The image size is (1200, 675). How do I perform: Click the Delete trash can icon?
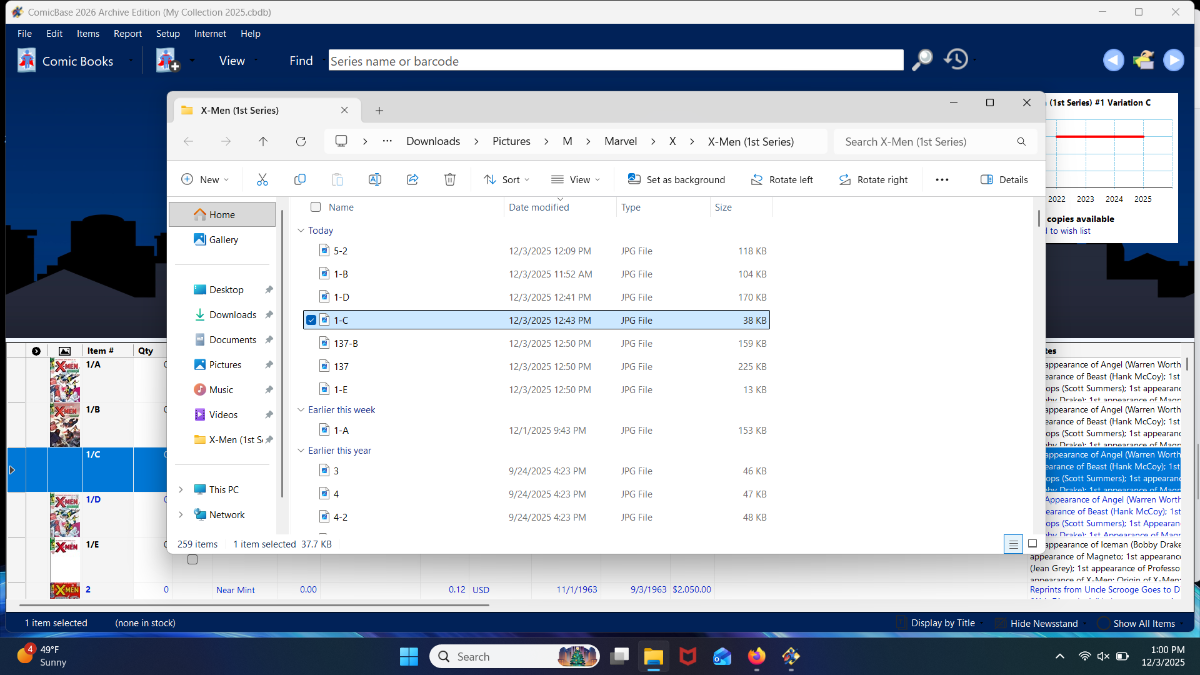pos(450,180)
